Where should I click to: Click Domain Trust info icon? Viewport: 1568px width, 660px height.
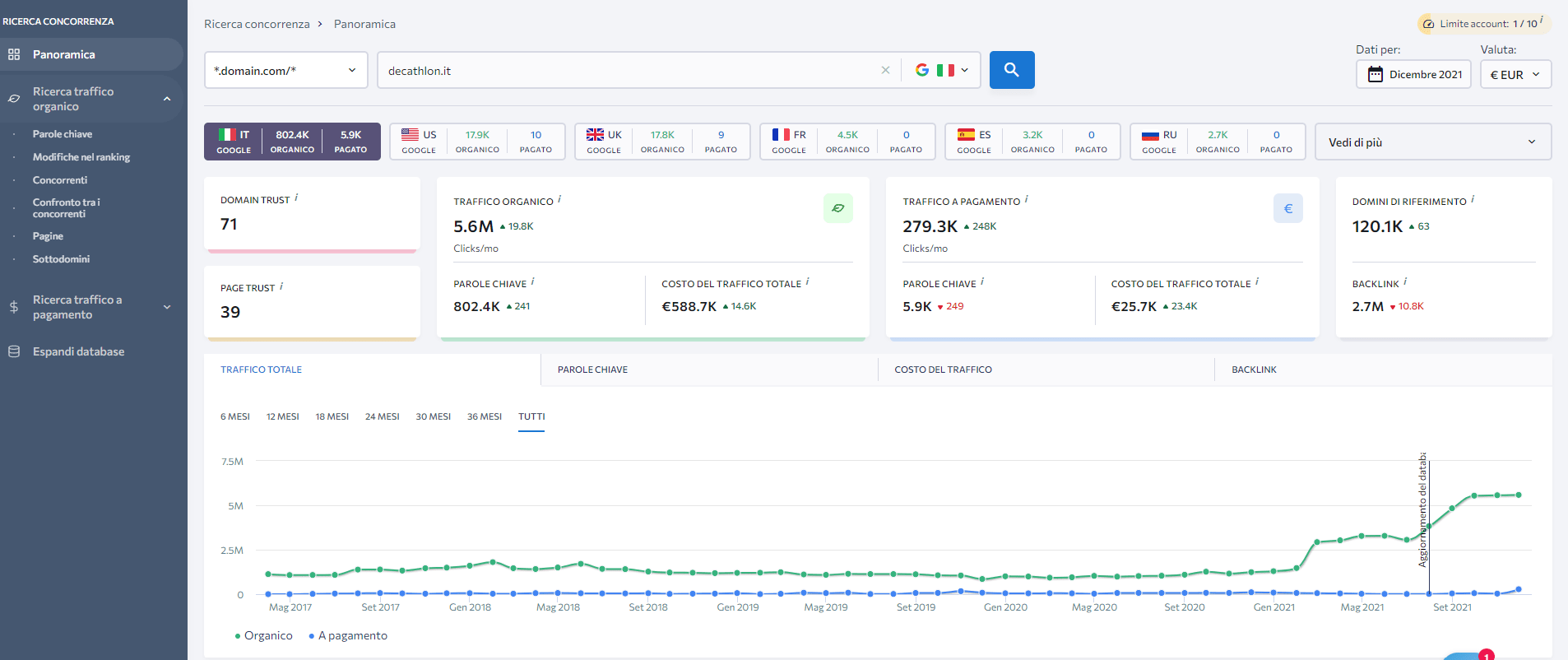click(x=296, y=198)
